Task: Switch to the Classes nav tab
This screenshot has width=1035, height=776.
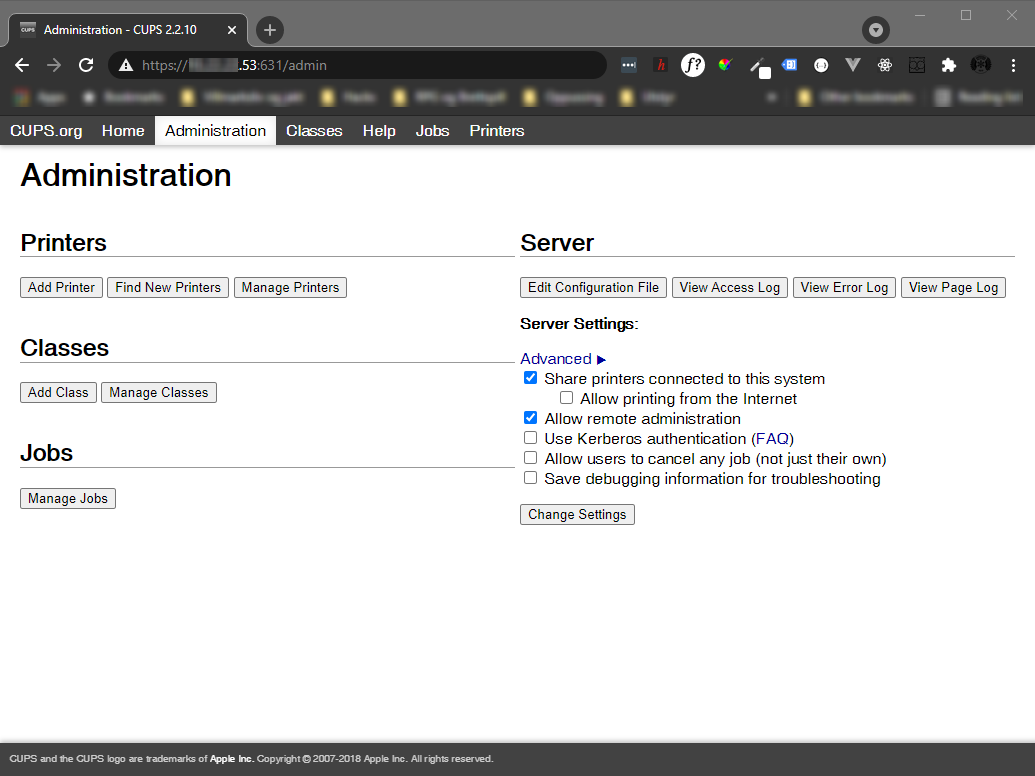Action: pos(314,131)
